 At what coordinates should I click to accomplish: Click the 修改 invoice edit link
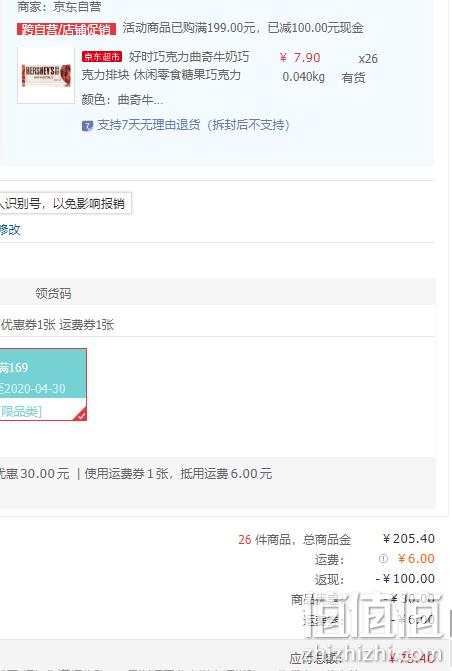click(10, 229)
